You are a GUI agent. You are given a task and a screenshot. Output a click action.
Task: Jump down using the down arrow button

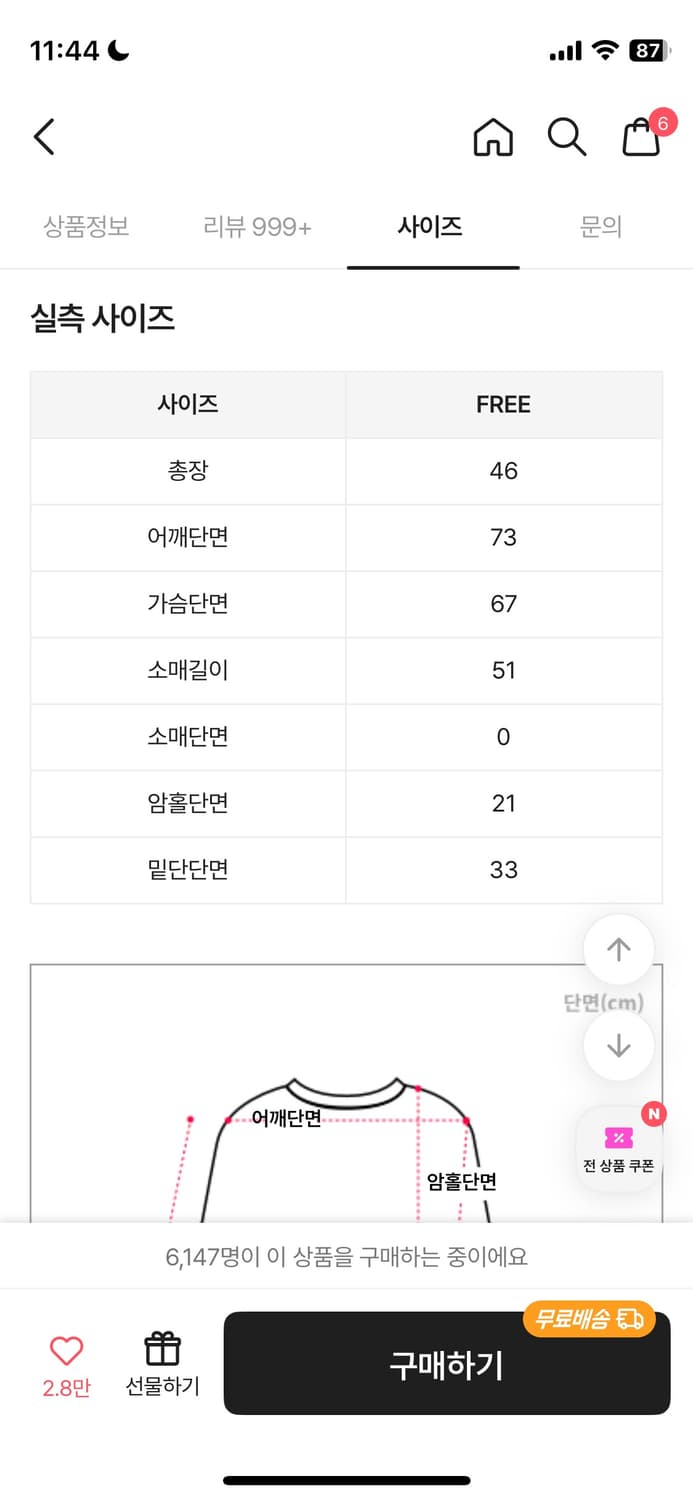[x=619, y=1046]
